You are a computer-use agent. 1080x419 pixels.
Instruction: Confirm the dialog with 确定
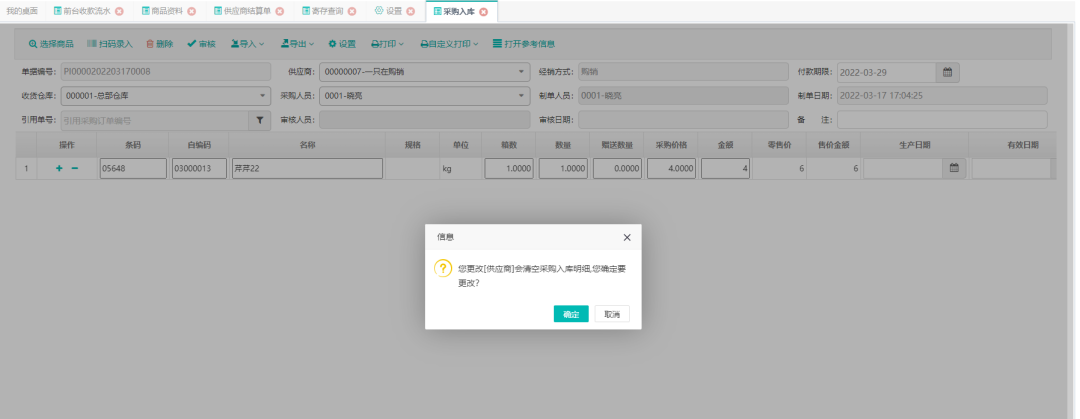coord(570,314)
